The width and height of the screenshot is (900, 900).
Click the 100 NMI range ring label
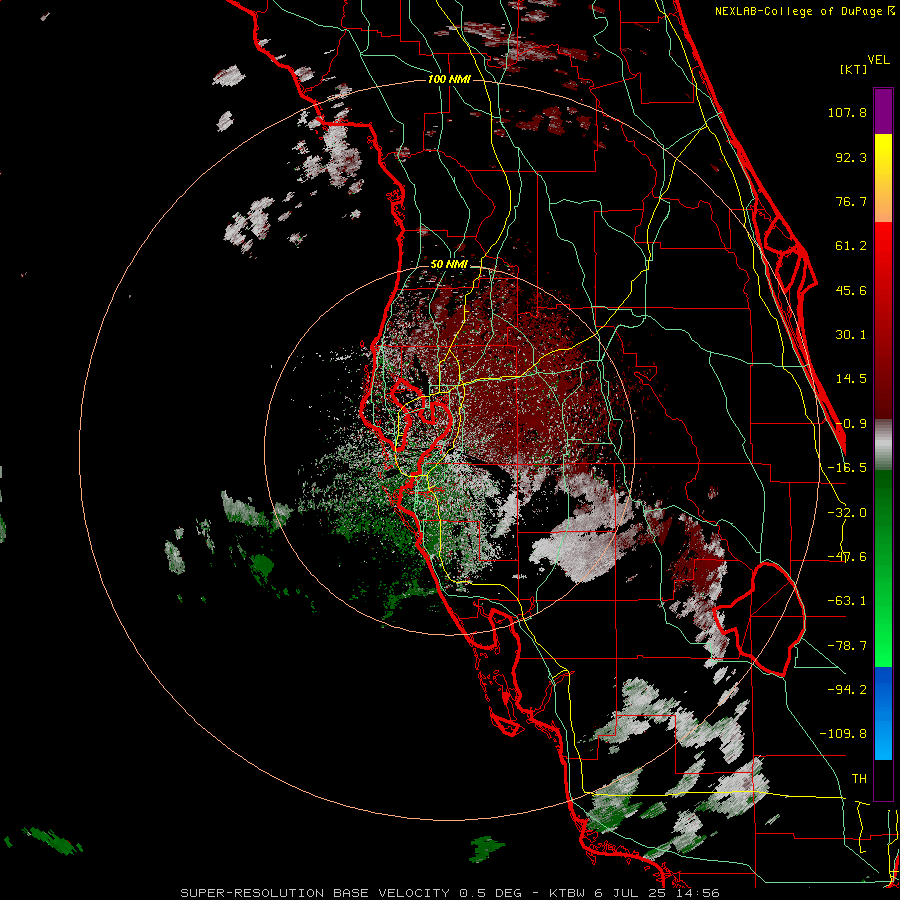(449, 79)
